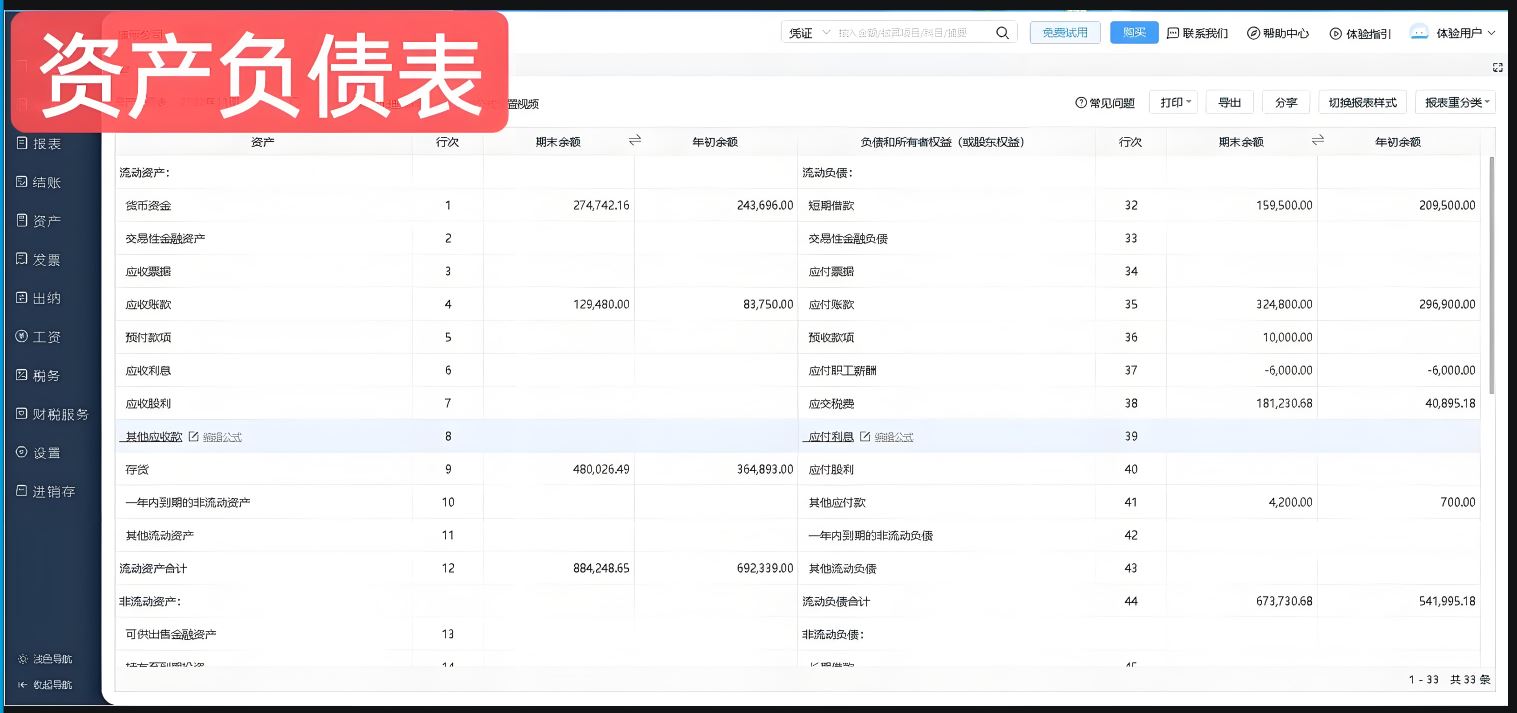The image size is (1517, 713).
Task: Open the 报表重分类 dropdown
Action: (x=1455, y=102)
